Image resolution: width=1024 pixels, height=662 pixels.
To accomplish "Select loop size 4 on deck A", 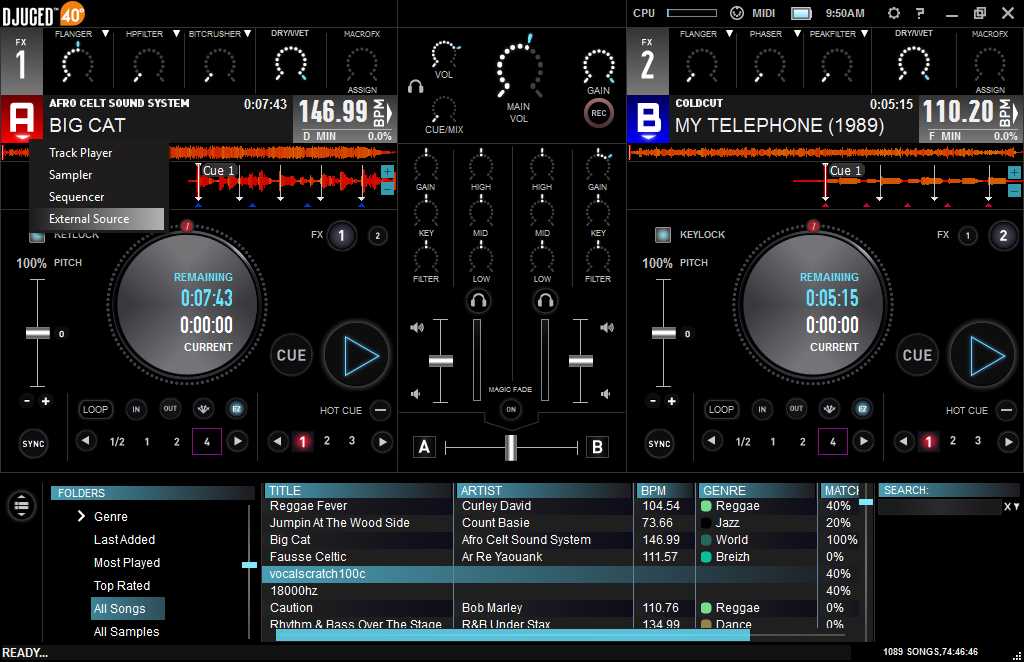I will (x=206, y=442).
